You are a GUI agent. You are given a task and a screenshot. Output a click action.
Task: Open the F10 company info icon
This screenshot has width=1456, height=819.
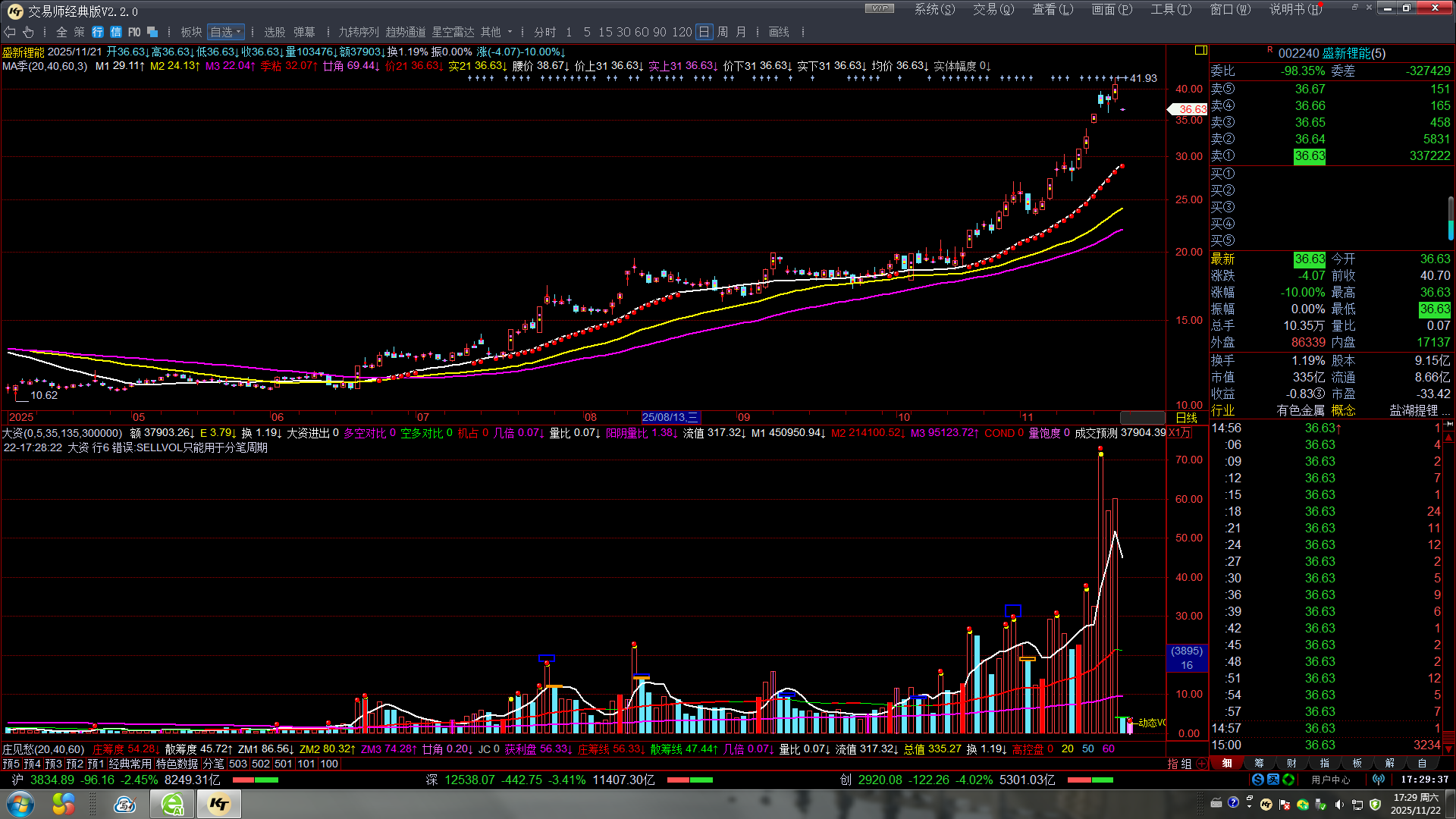(134, 32)
